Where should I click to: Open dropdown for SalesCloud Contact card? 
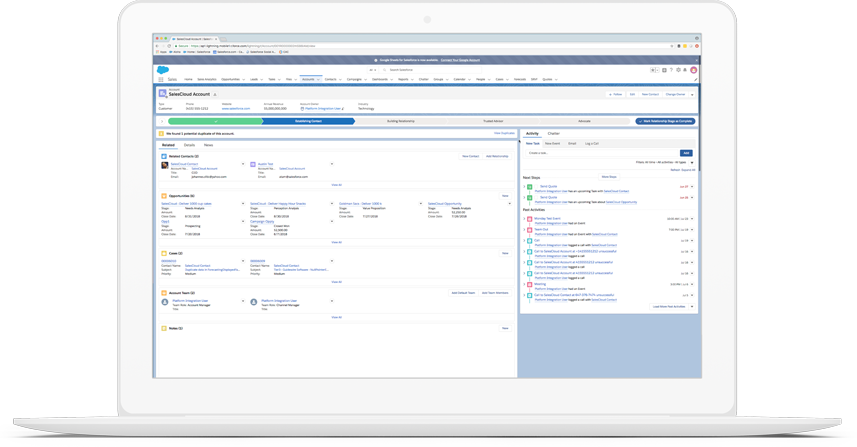[243, 164]
